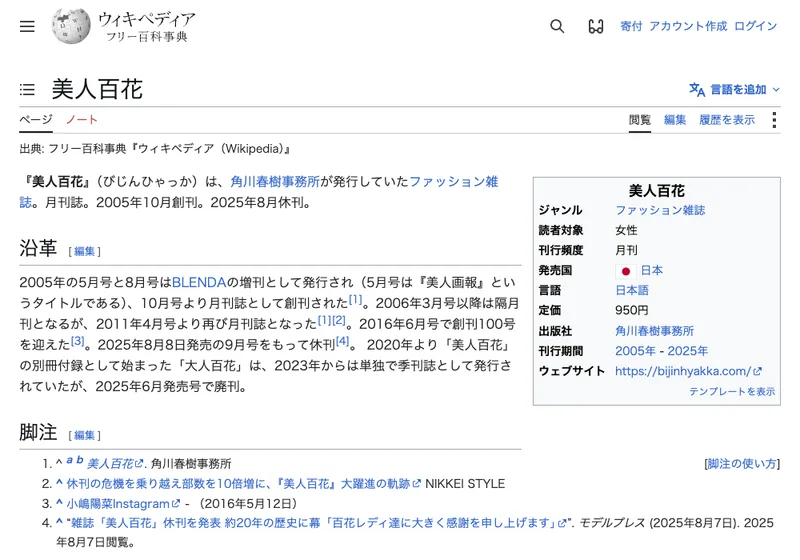
Task: Open NIKKEI STYLE article link in footnote 2
Action: tap(244, 483)
